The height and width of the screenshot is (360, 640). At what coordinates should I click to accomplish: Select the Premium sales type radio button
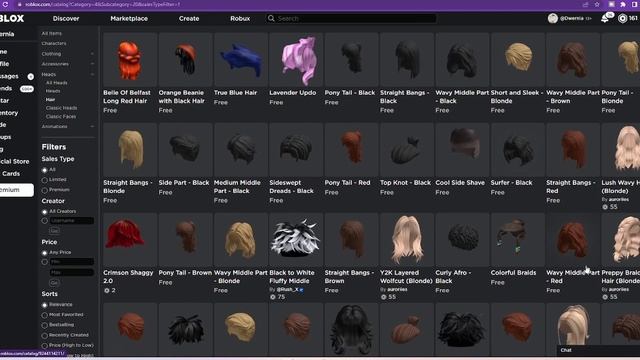pyautogui.click(x=44, y=190)
